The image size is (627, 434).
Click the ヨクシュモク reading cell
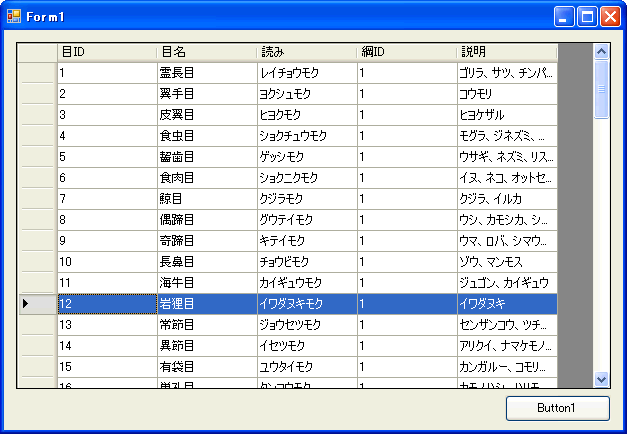(307, 94)
